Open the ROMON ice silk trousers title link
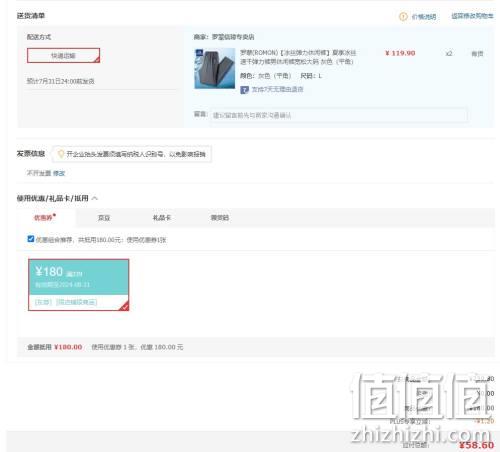 tap(298, 57)
